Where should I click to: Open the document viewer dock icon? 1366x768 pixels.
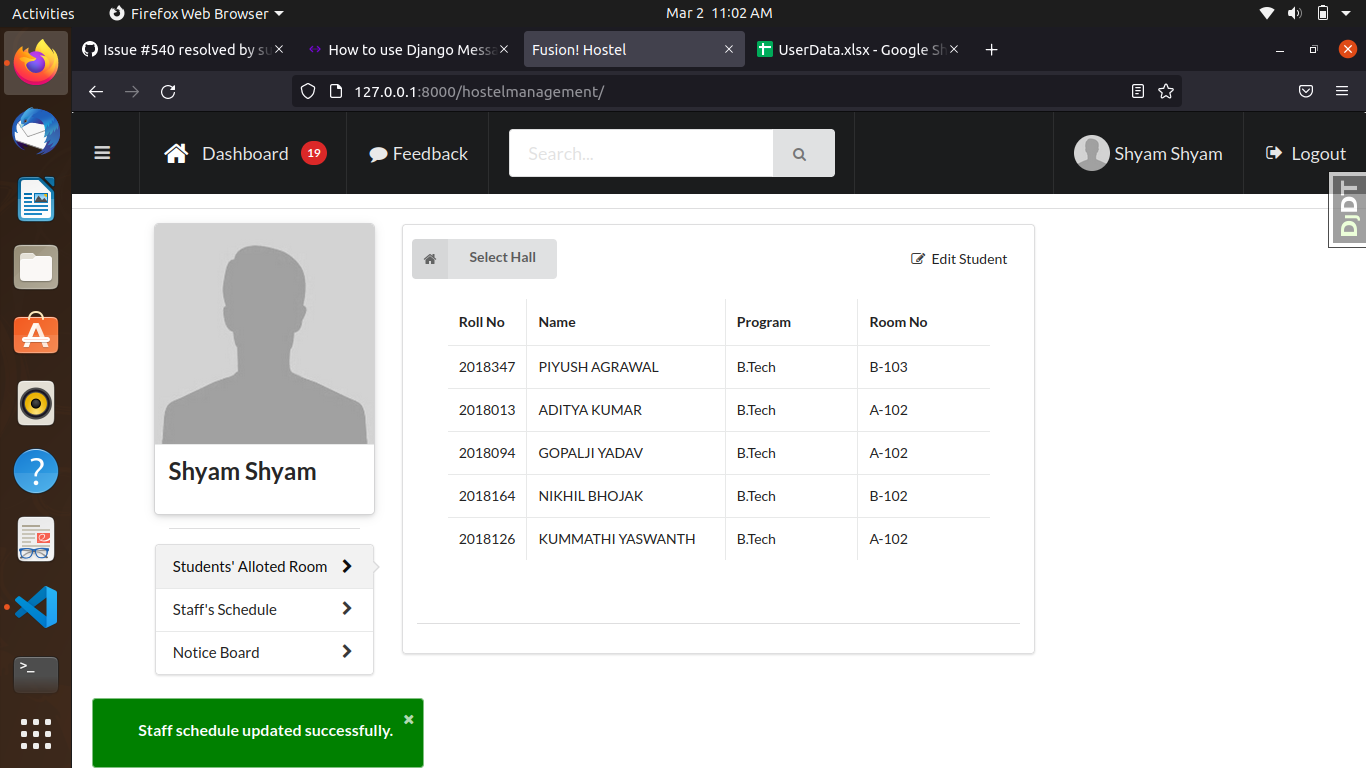36,539
